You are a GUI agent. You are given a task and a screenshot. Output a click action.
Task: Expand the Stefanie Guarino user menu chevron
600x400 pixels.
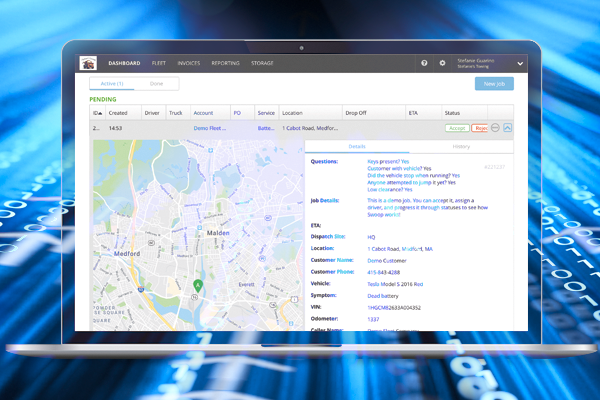coord(520,64)
